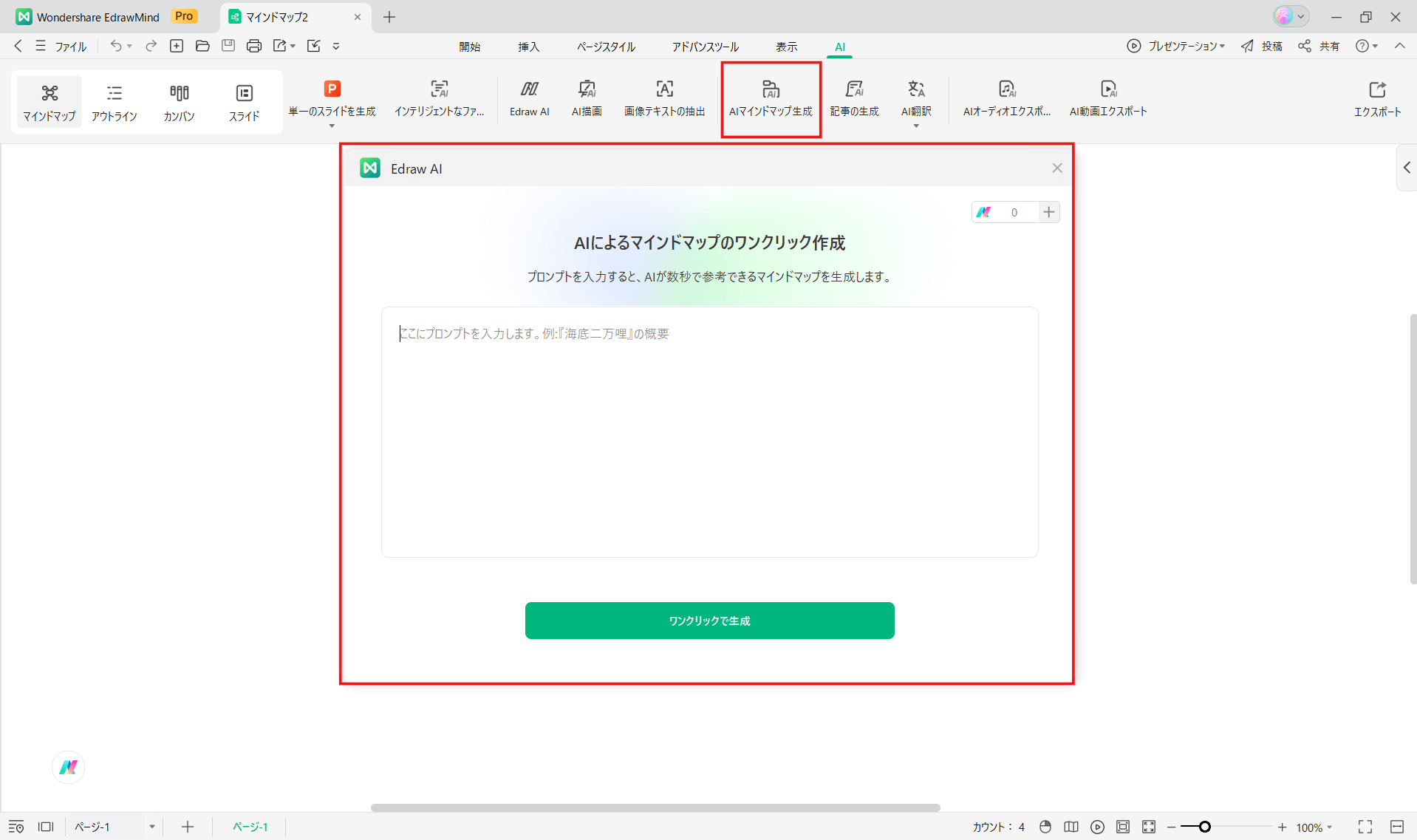Open a file with folder icon
1417x840 pixels.
click(202, 46)
